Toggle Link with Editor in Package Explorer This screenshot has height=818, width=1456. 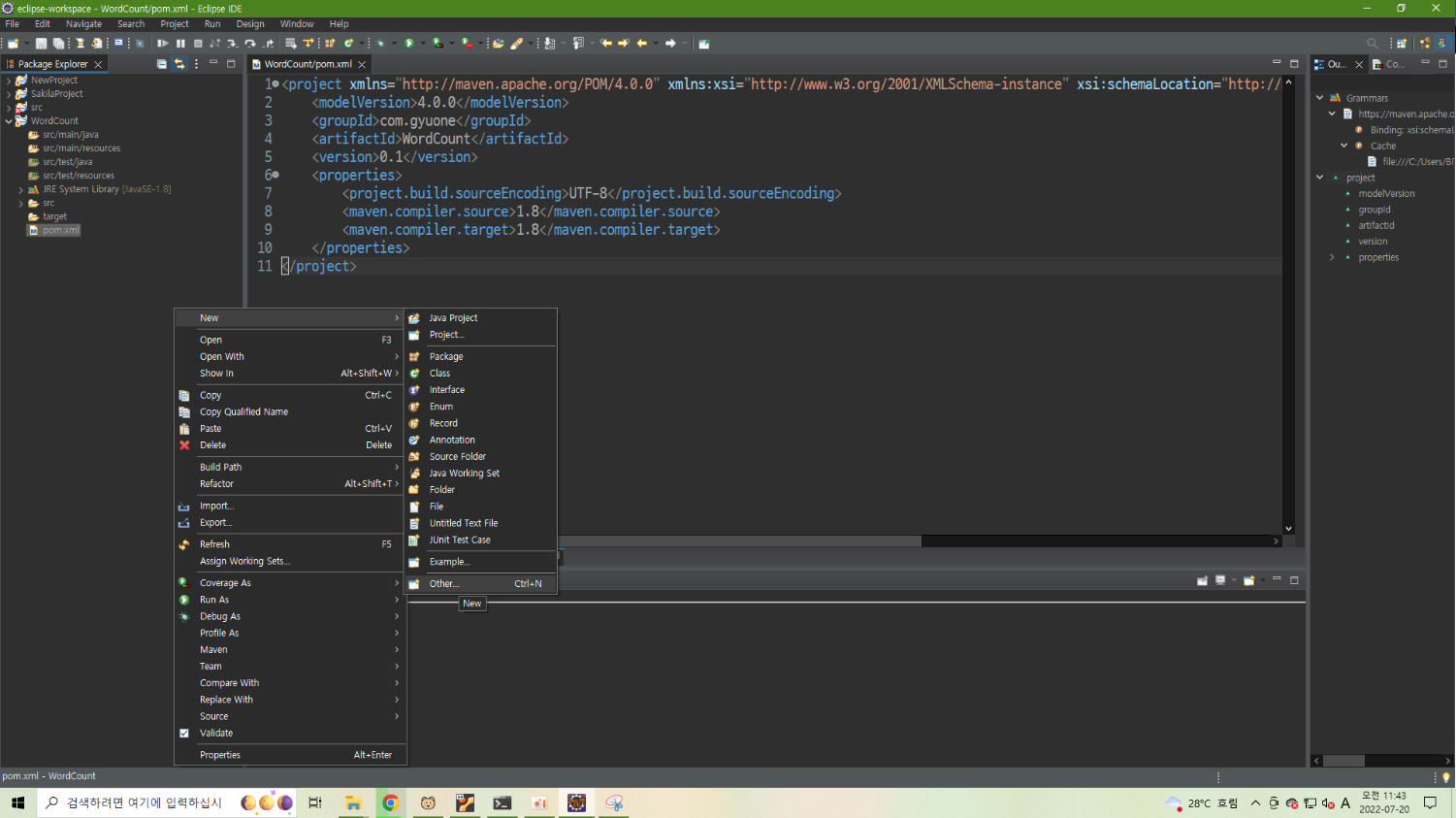tap(179, 64)
